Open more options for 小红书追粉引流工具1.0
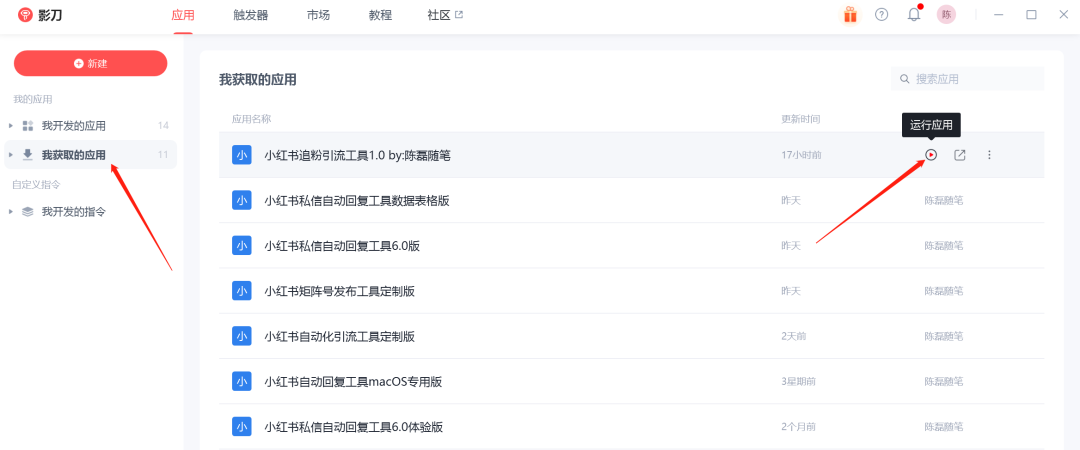This screenshot has height=450, width=1080. click(989, 155)
